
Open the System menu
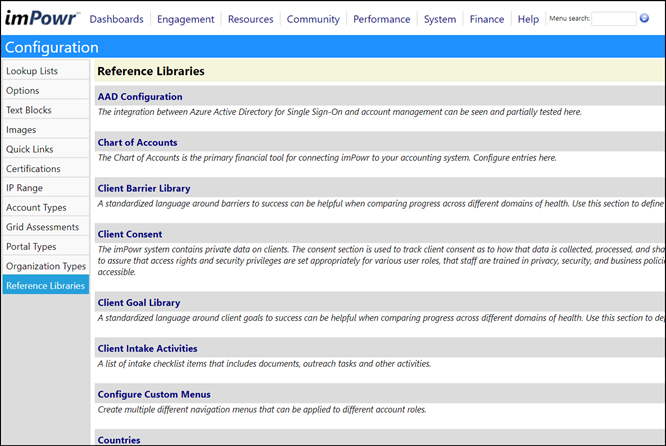tap(440, 19)
